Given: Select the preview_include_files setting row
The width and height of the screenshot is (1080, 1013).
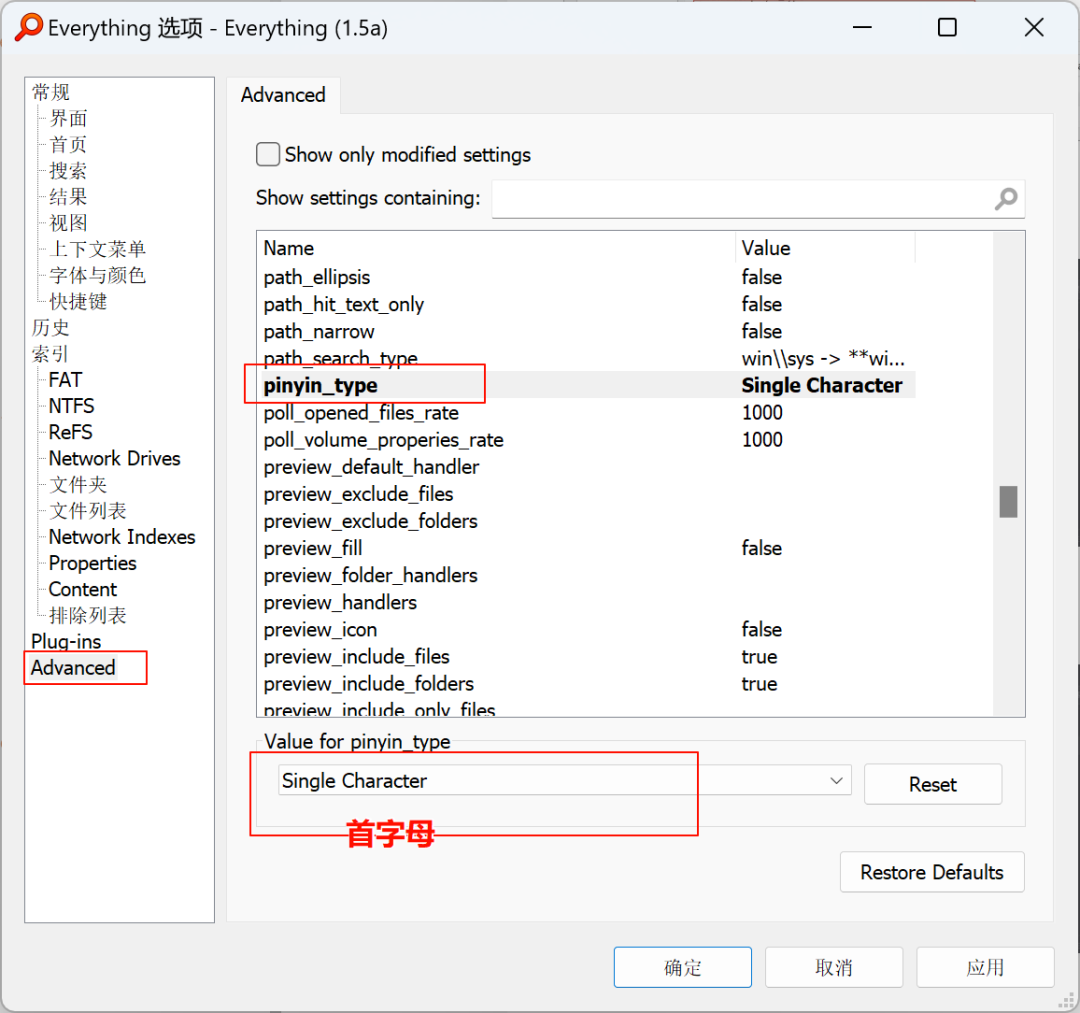Looking at the screenshot, I should pos(588,656).
